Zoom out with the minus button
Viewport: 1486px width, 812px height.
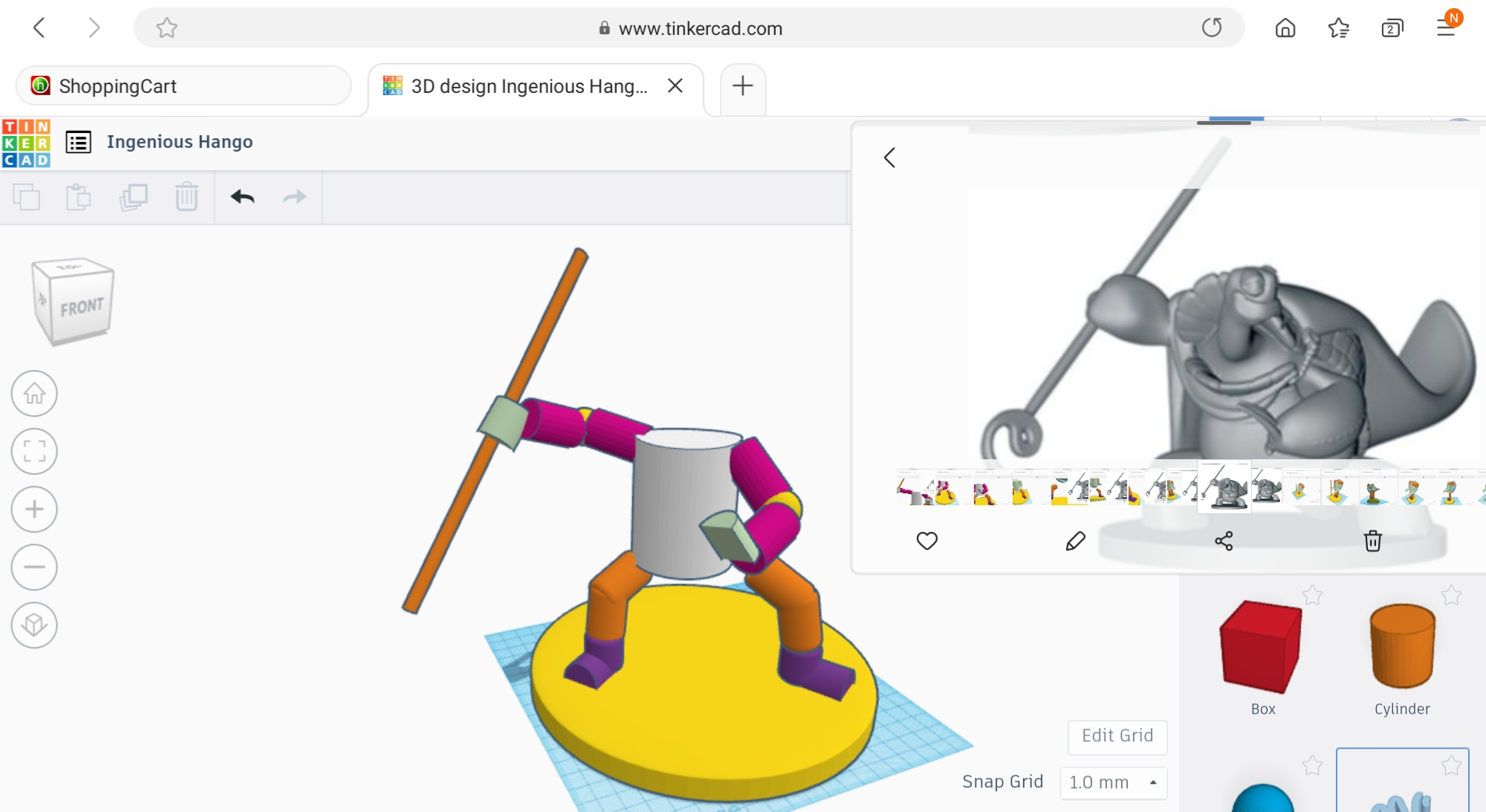(x=34, y=567)
